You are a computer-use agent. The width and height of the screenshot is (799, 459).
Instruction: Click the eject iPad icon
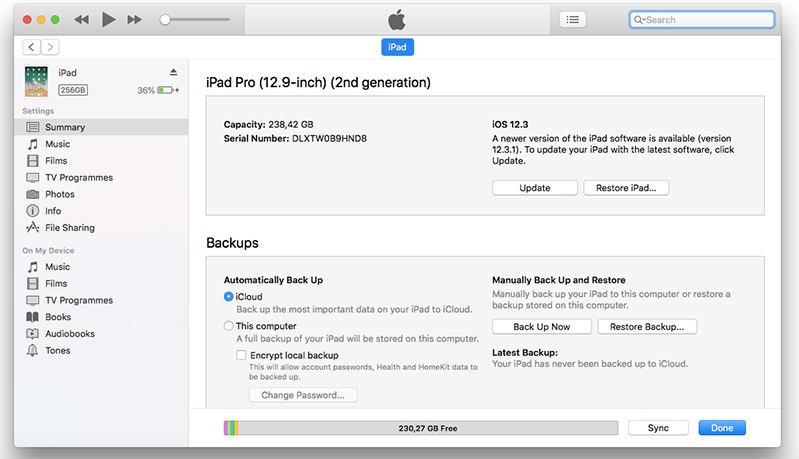click(x=173, y=72)
